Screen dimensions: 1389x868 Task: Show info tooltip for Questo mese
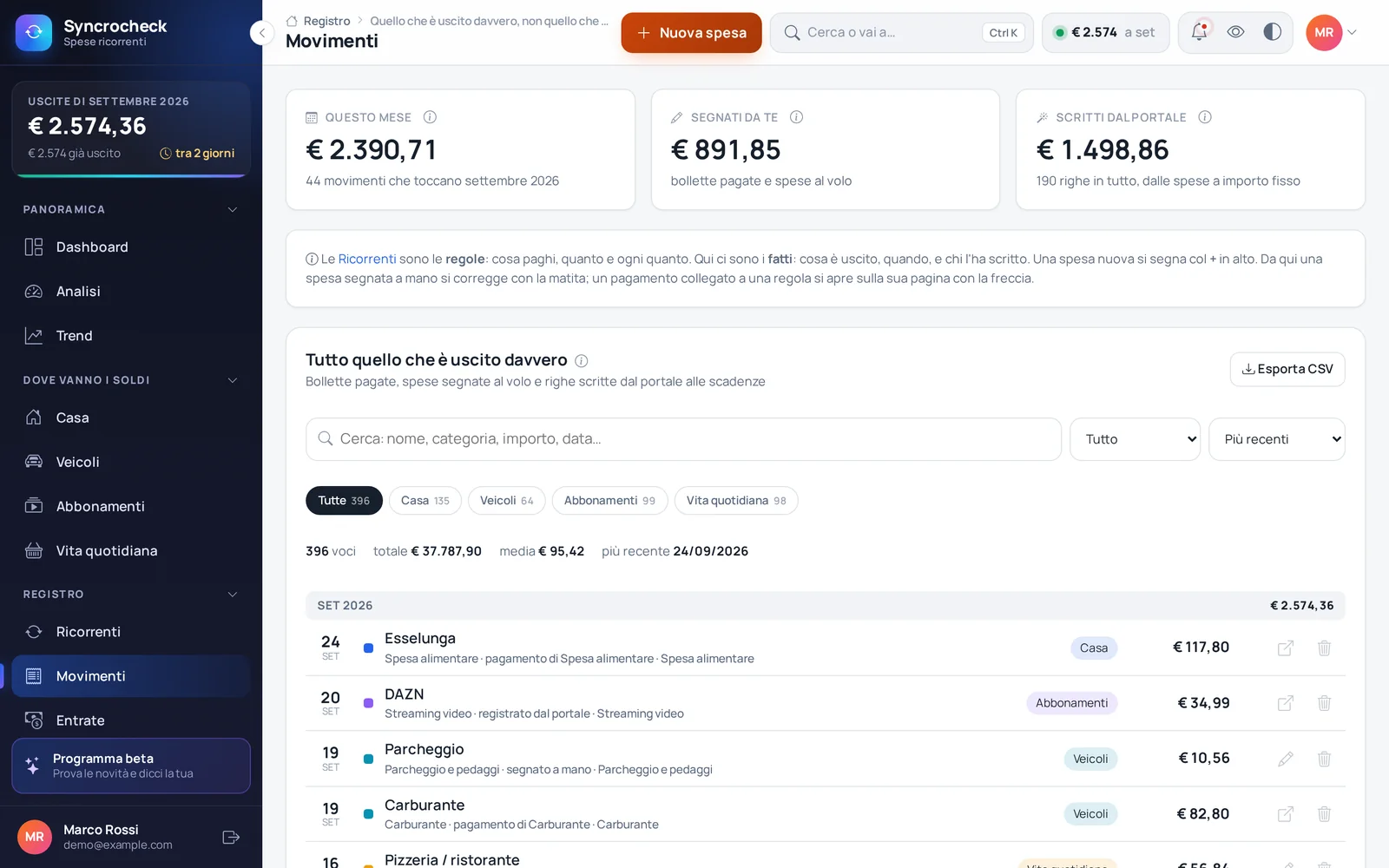click(x=430, y=117)
